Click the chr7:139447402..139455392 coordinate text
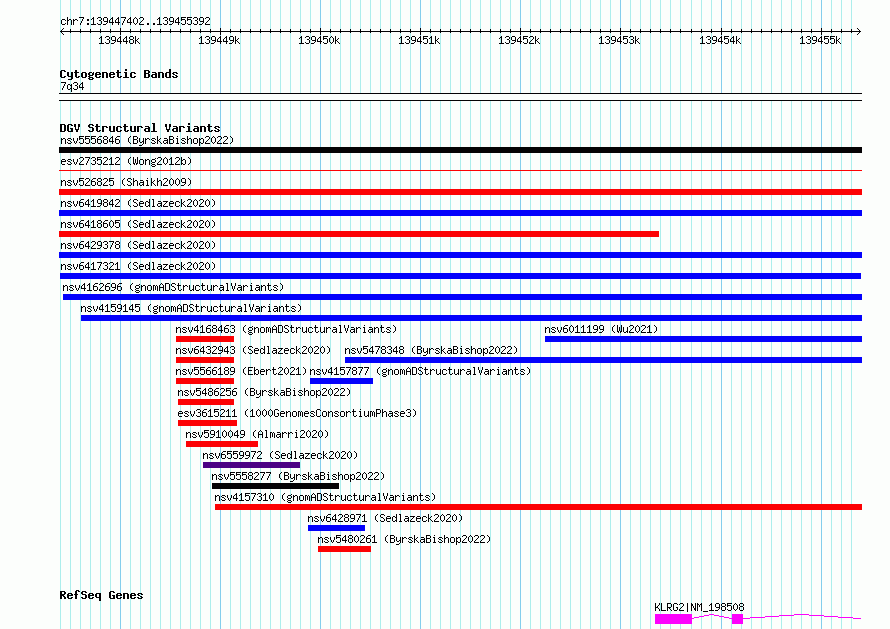Image resolution: width=890 pixels, height=629 pixels. (x=135, y=22)
